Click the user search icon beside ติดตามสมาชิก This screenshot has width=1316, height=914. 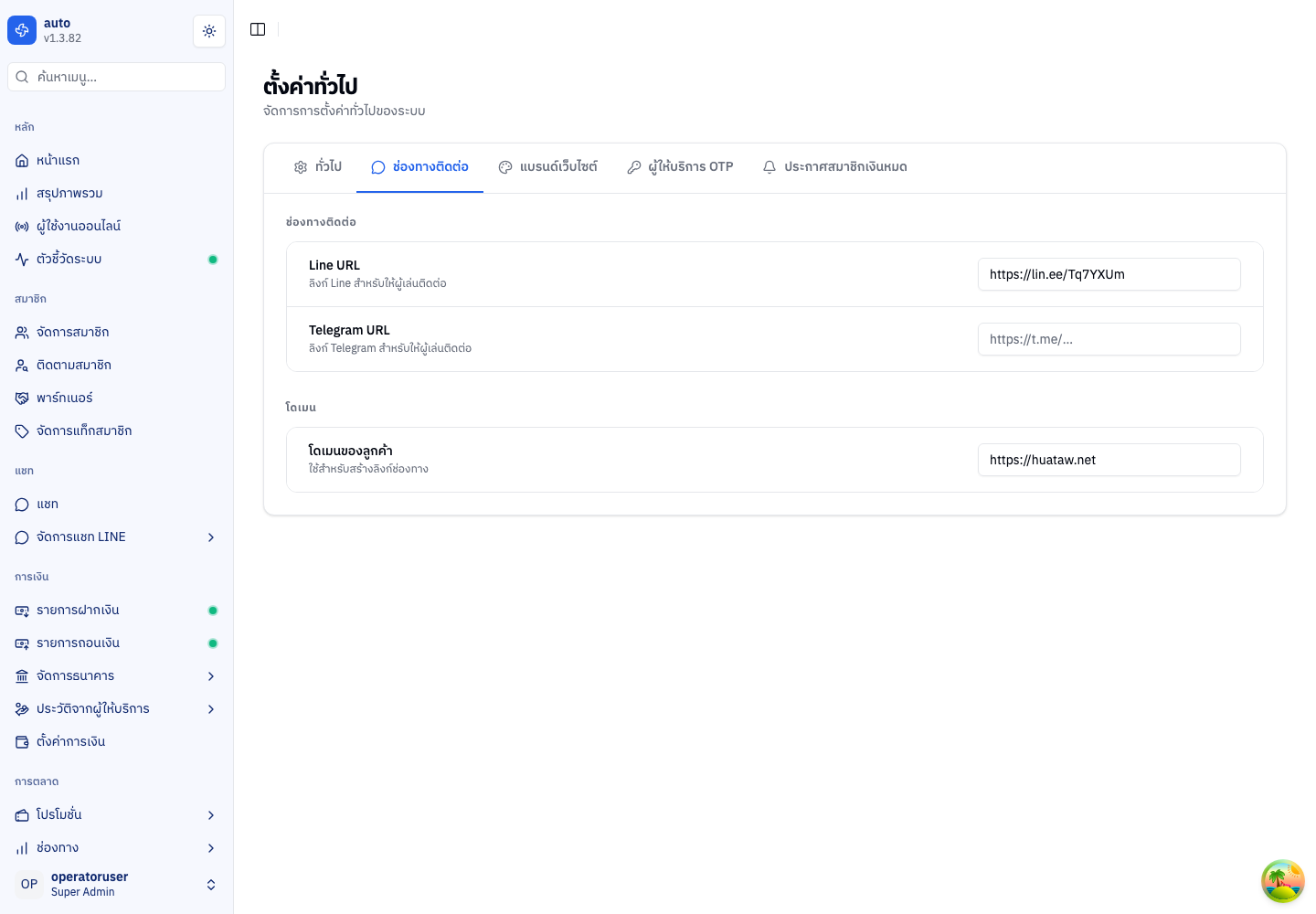22,366
